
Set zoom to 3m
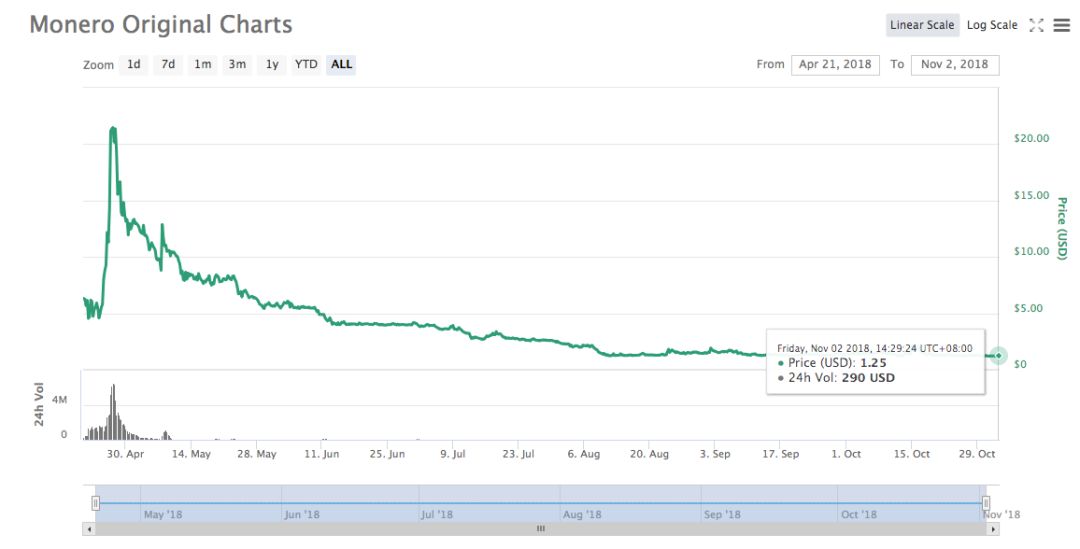coord(237,64)
